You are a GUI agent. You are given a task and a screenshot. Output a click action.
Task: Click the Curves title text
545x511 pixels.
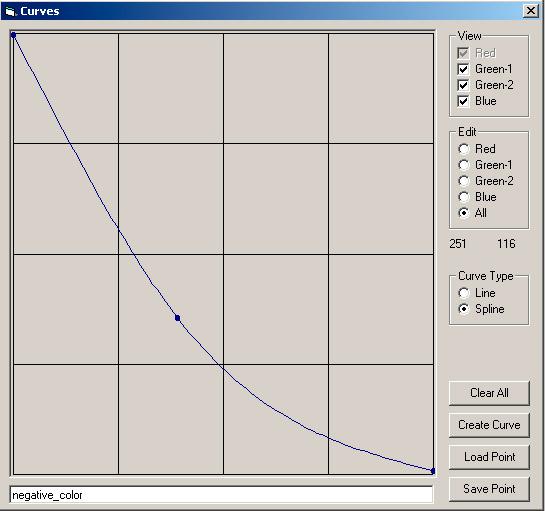[40, 11]
